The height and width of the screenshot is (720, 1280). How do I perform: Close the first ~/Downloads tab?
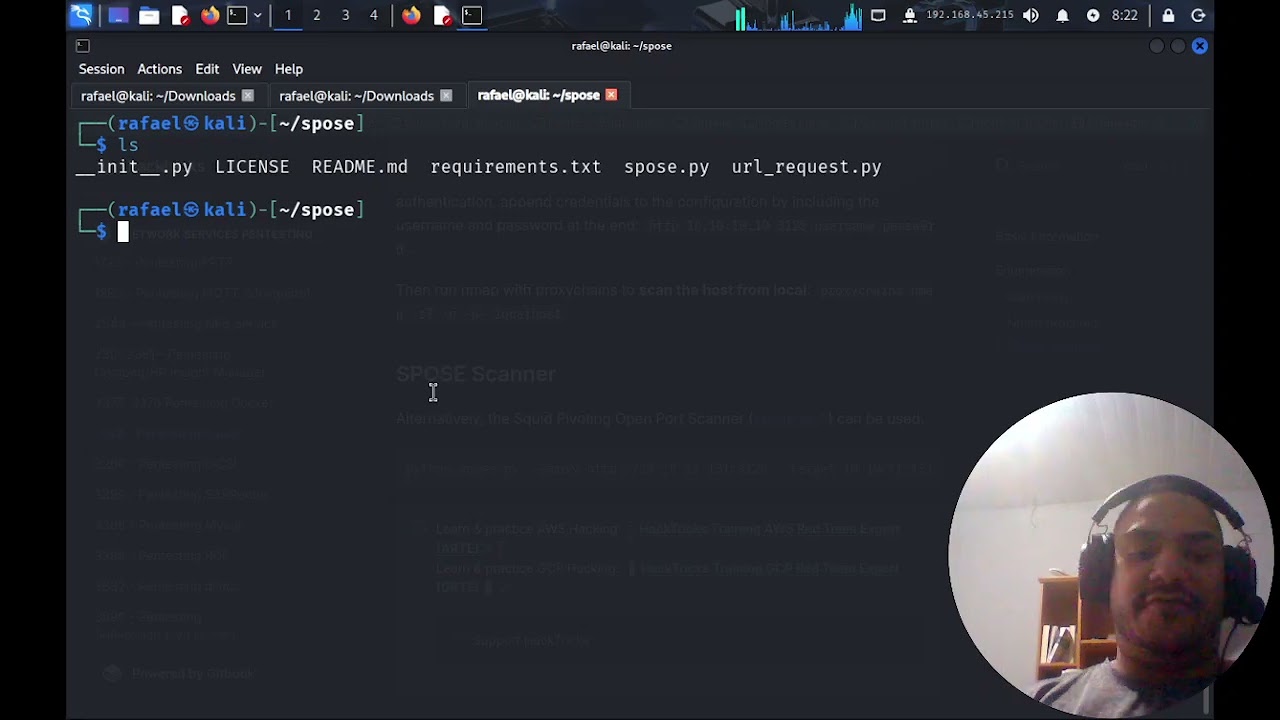pos(248,96)
